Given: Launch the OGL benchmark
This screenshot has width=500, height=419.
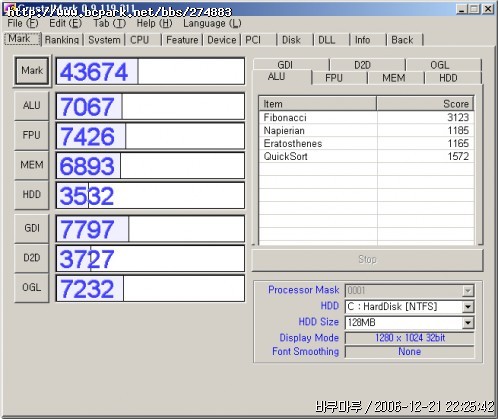Looking at the screenshot, I should point(32,288).
